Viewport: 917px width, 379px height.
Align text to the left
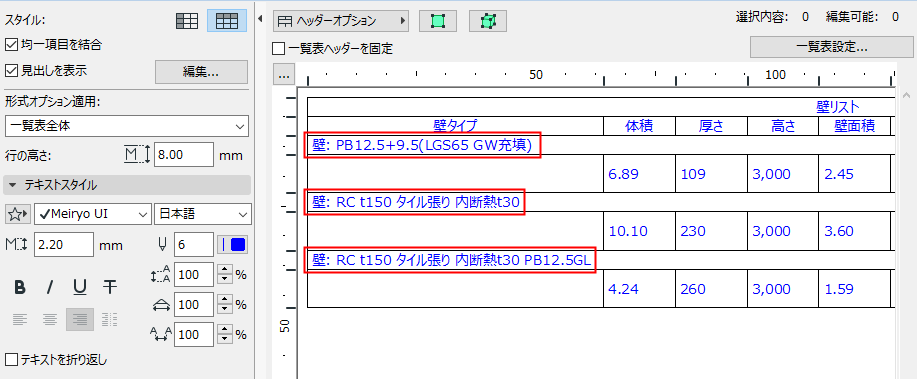20,319
